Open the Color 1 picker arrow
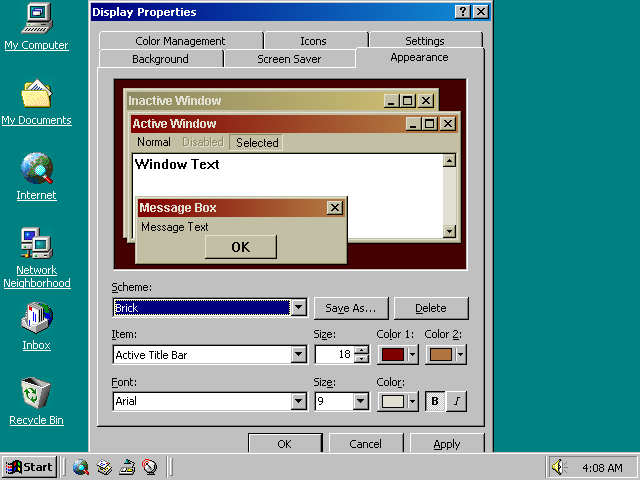Image resolution: width=640 pixels, height=480 pixels. click(412, 354)
